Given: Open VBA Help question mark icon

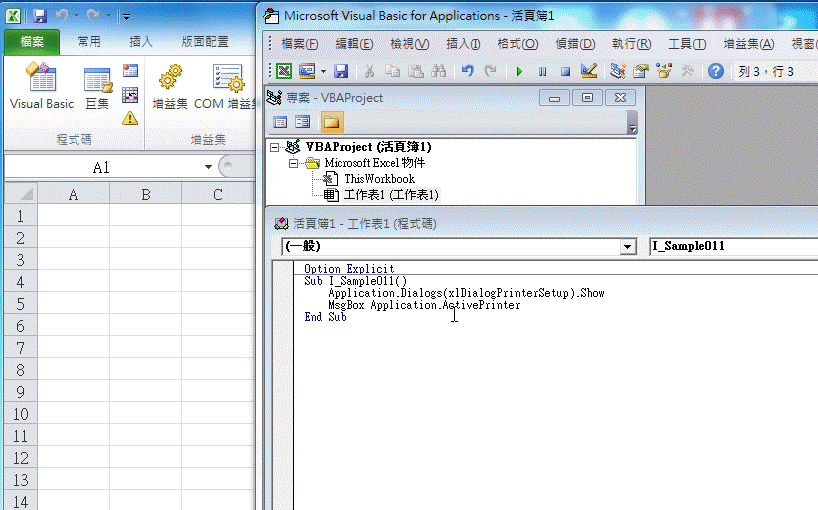Looking at the screenshot, I should point(716,71).
